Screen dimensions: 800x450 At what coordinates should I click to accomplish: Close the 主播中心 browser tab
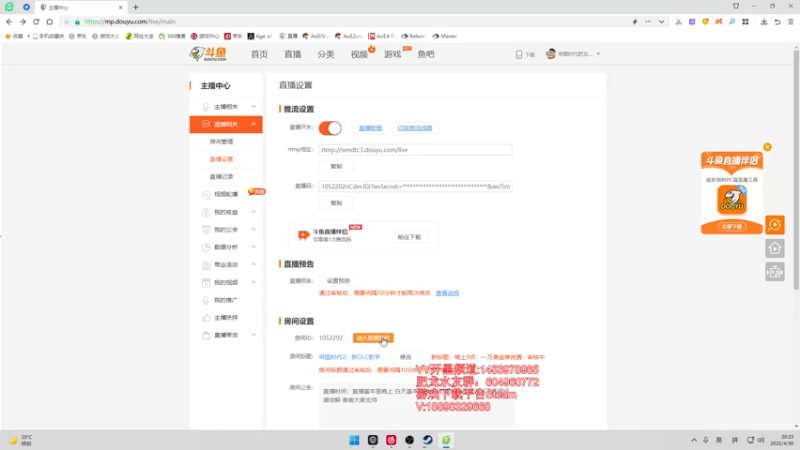[x=120, y=7]
